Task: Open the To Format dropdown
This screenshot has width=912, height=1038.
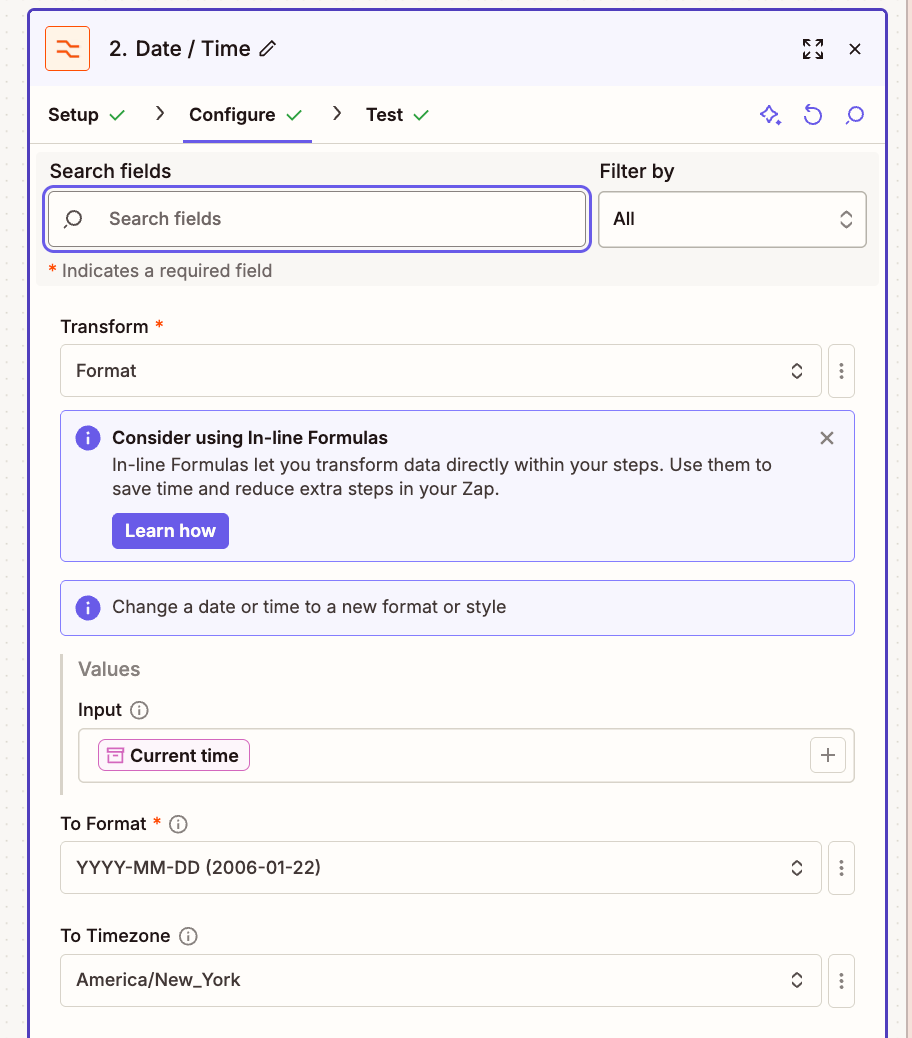Action: [x=440, y=868]
